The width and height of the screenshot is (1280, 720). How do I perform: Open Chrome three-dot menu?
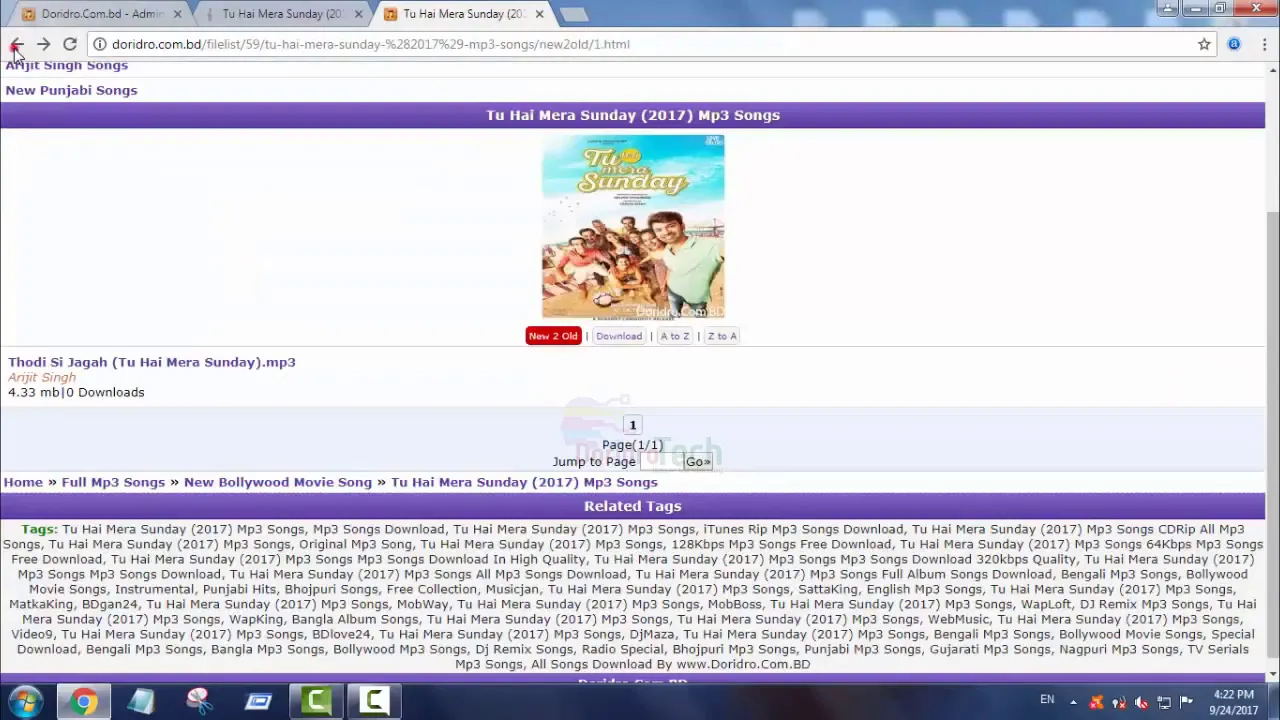(x=1264, y=44)
